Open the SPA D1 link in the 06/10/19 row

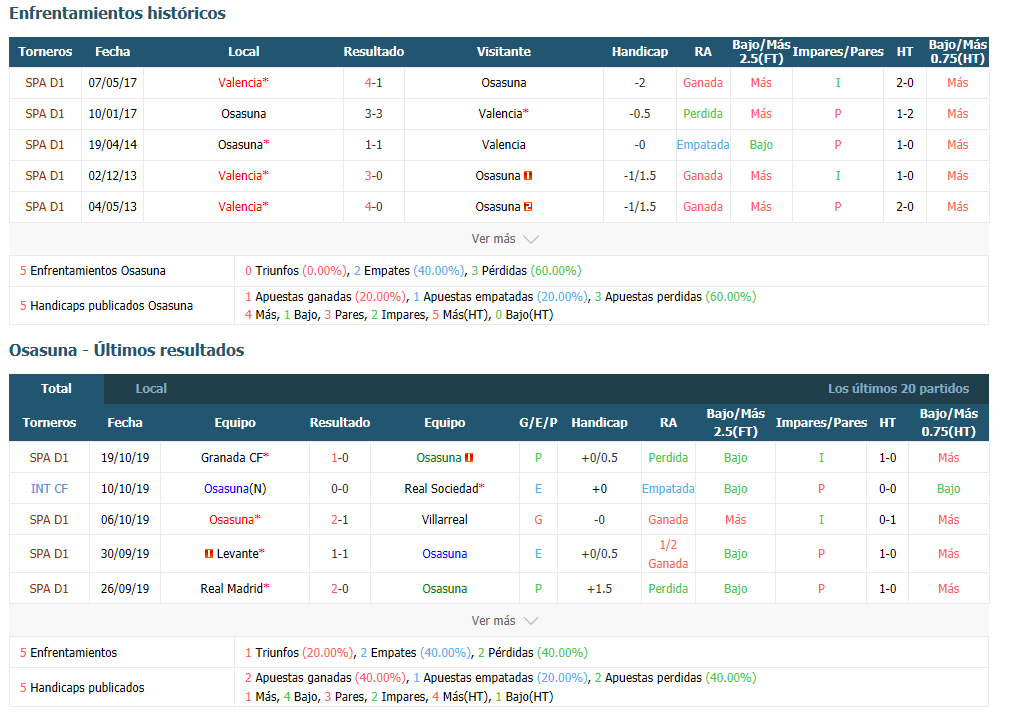pyautogui.click(x=49, y=519)
